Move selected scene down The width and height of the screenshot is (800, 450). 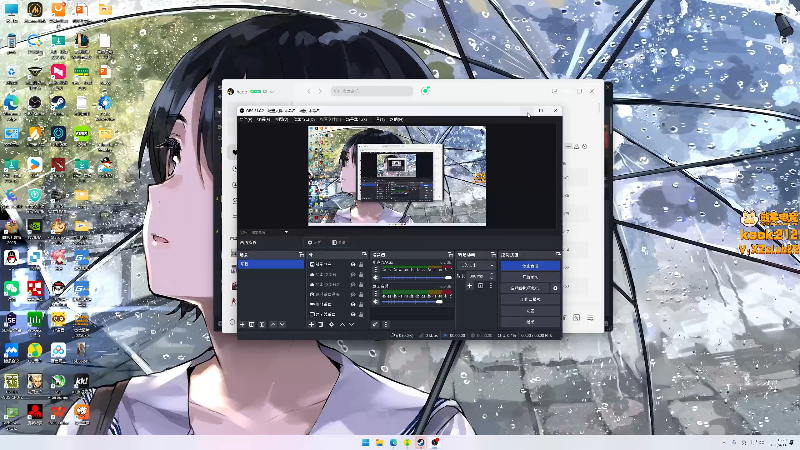282,324
